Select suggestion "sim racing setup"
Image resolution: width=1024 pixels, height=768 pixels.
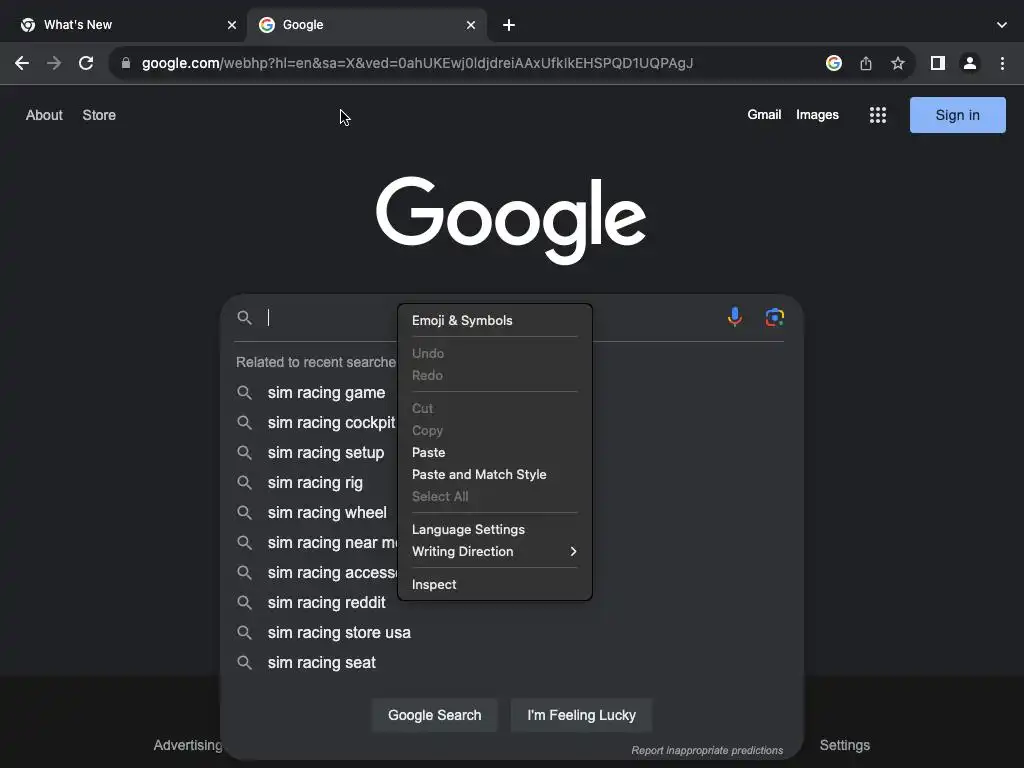(x=326, y=453)
